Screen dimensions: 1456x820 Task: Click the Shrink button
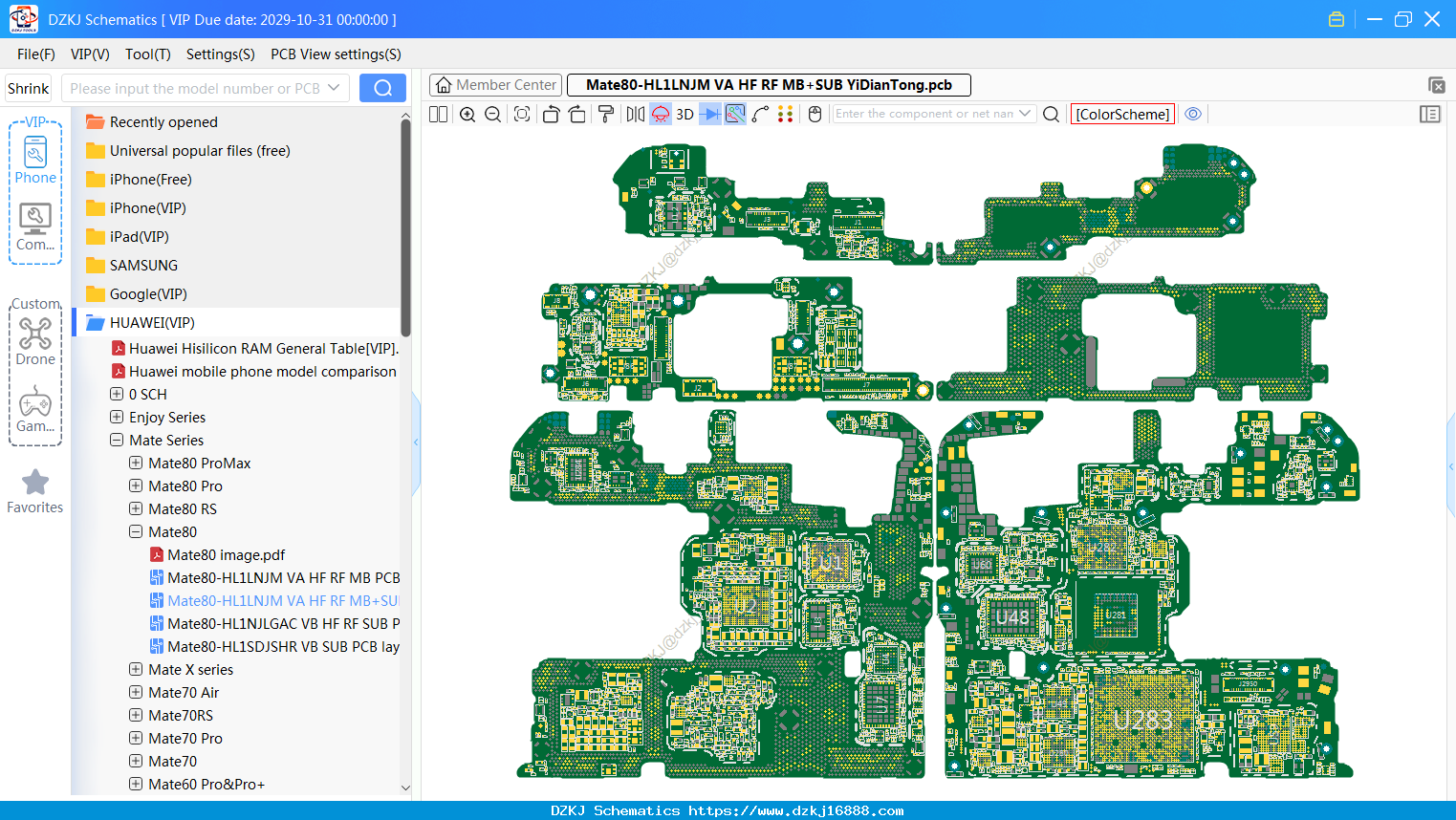click(x=29, y=89)
